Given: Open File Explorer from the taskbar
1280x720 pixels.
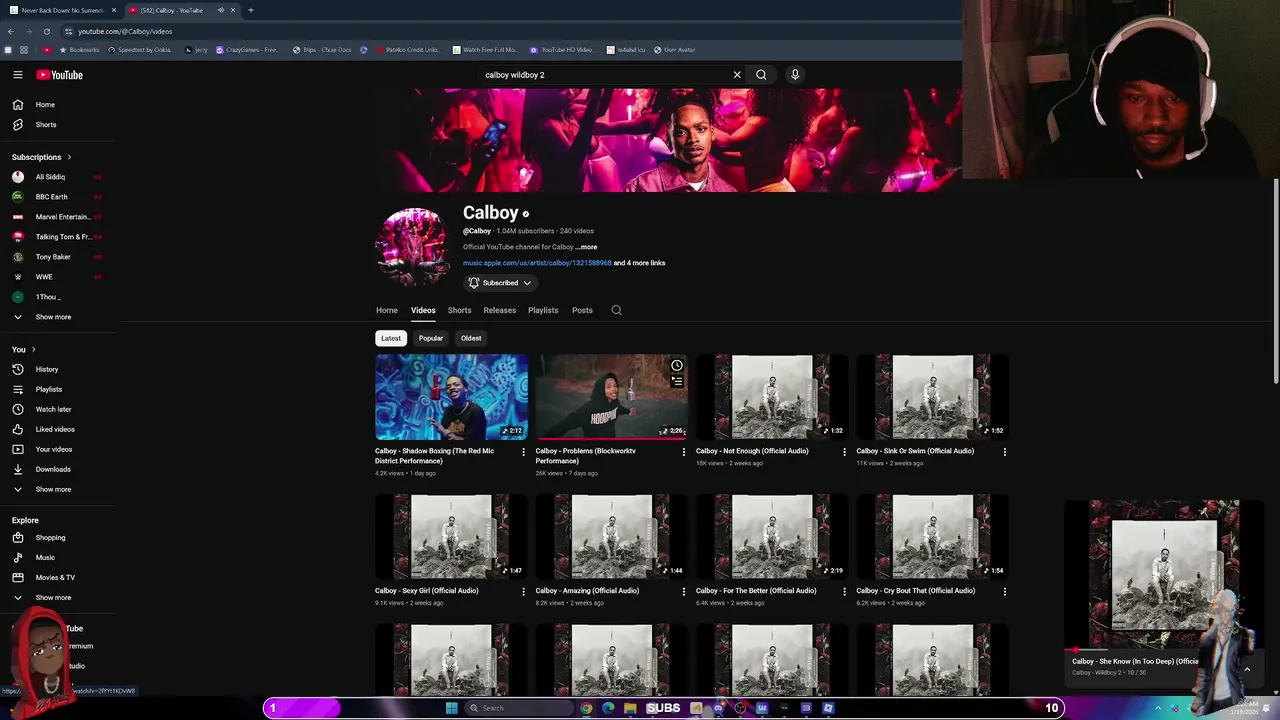Looking at the screenshot, I should 630,708.
